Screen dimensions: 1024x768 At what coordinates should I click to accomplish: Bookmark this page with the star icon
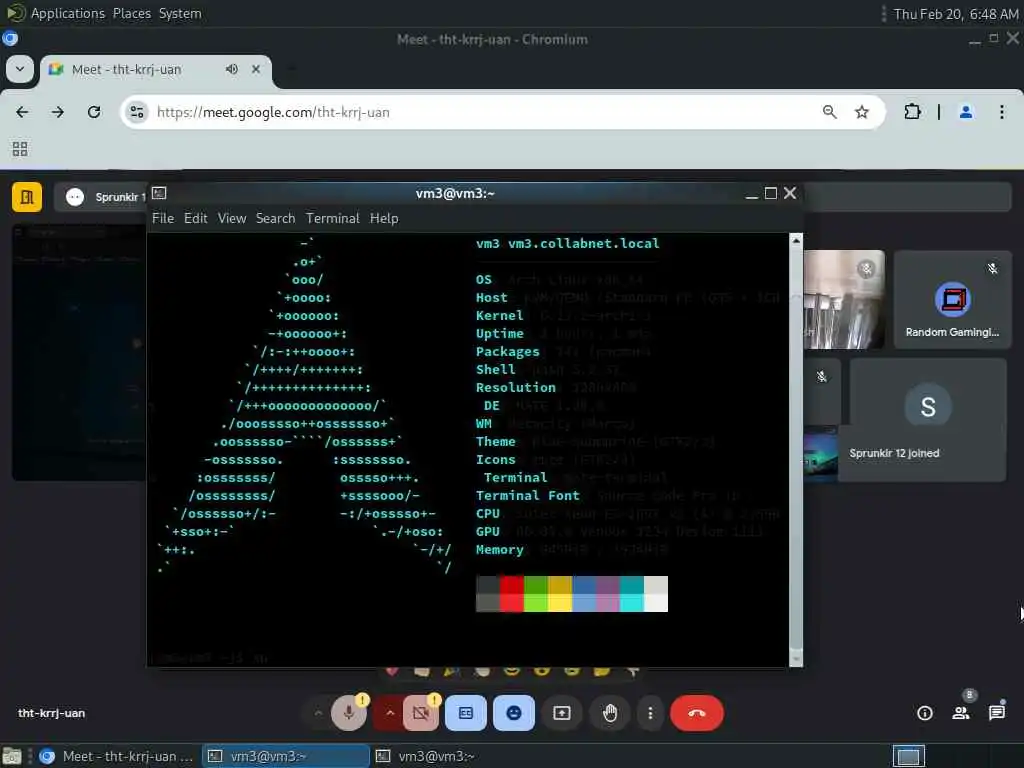(862, 112)
